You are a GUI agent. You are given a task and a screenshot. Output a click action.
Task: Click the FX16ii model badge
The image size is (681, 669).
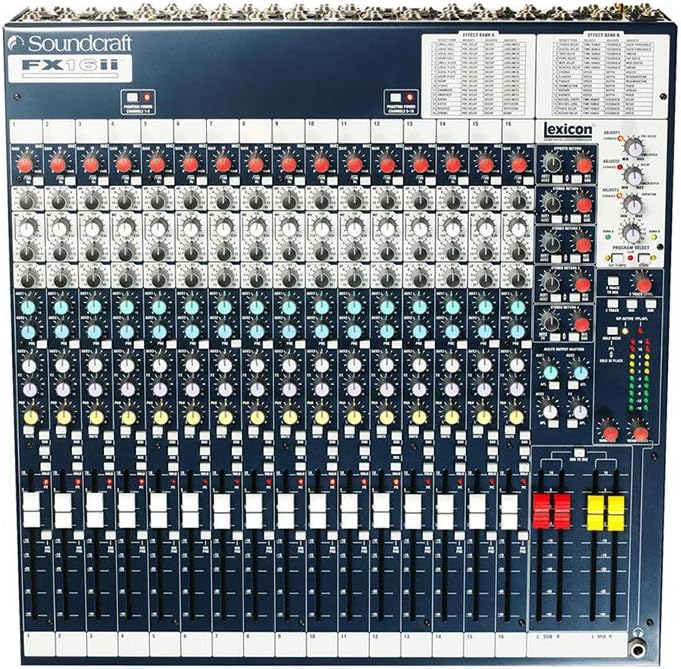70,69
